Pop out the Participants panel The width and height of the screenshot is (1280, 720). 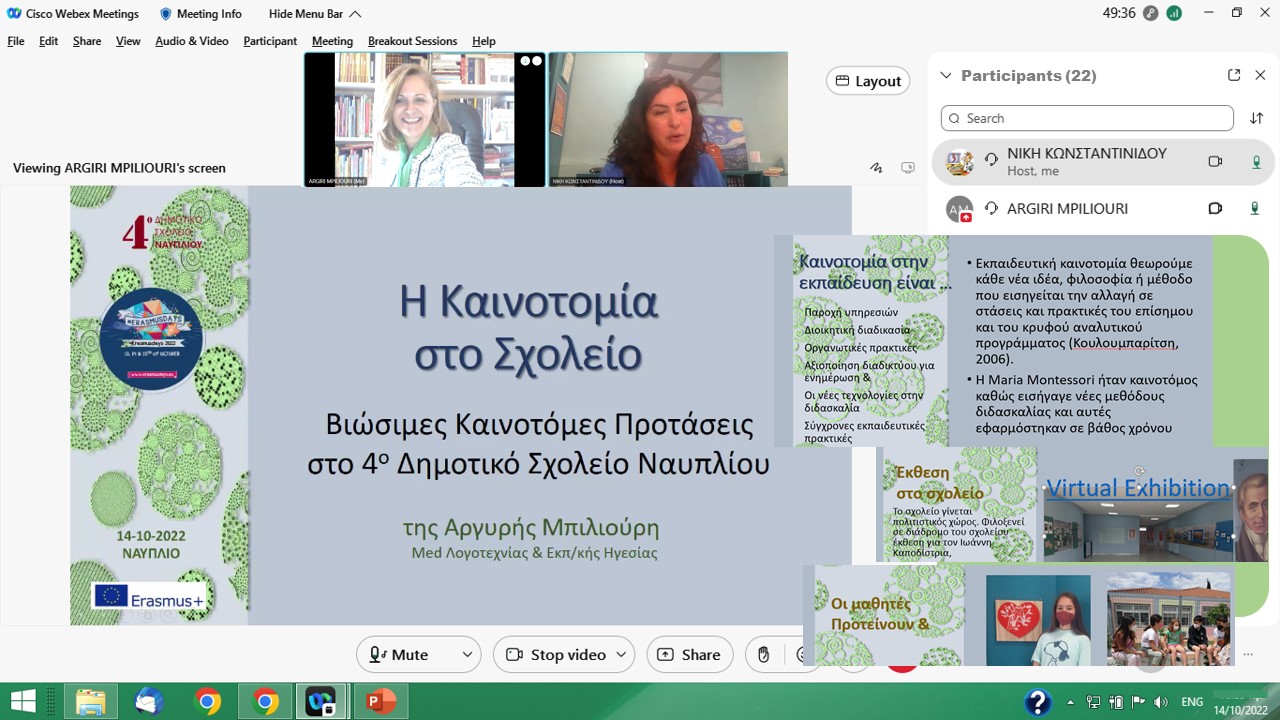click(1234, 75)
